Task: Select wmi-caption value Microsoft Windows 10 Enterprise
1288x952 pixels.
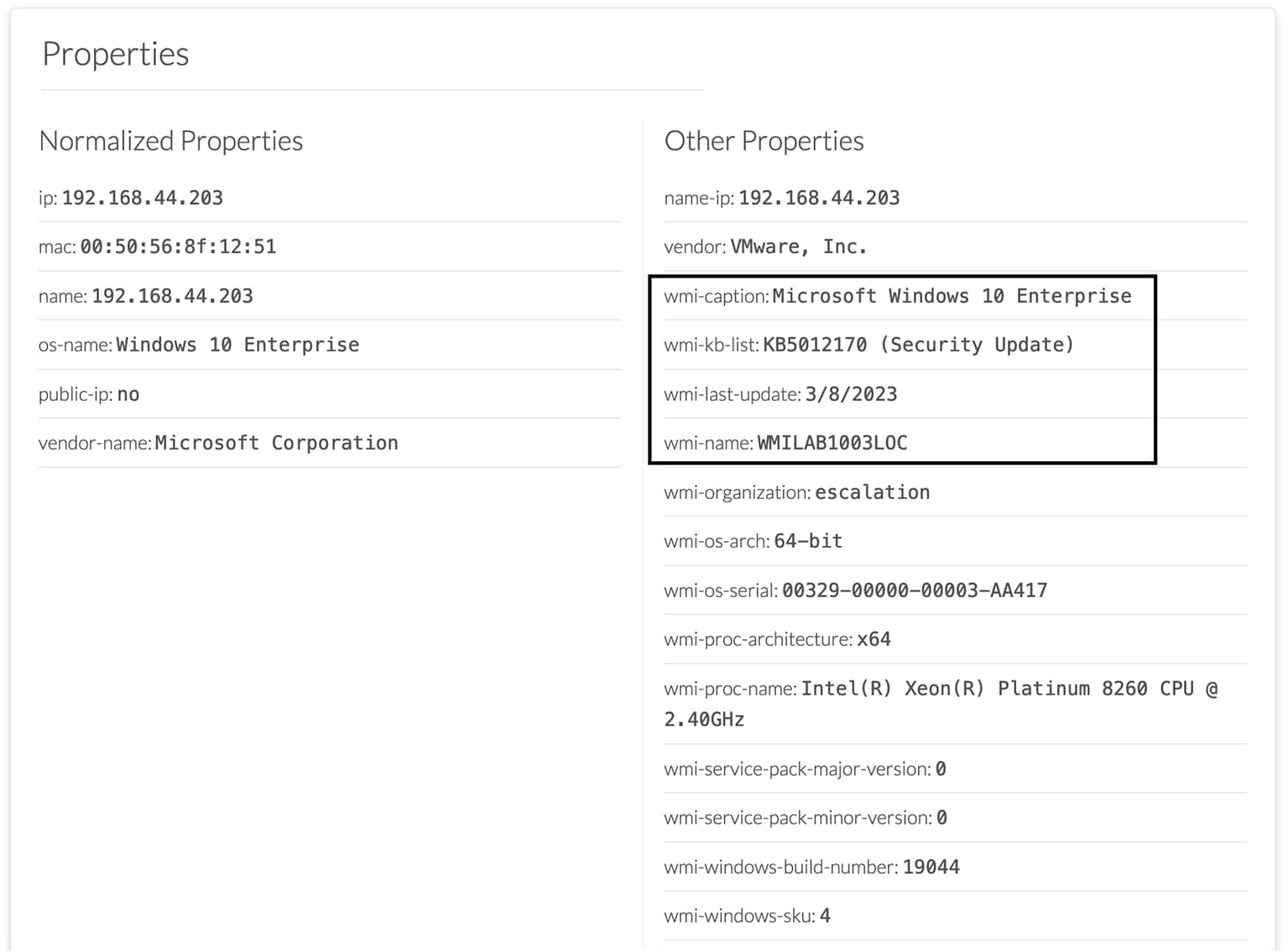Action: click(x=952, y=296)
